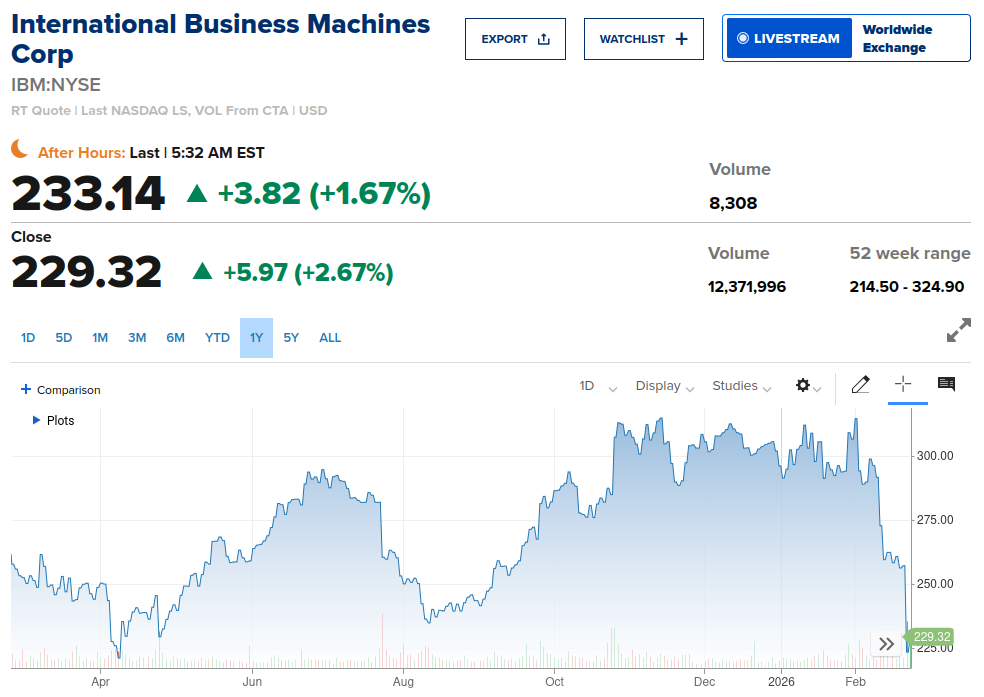Screen dimensions: 984x697
Task: Click the Aug x-axis label
Action: pos(403,682)
